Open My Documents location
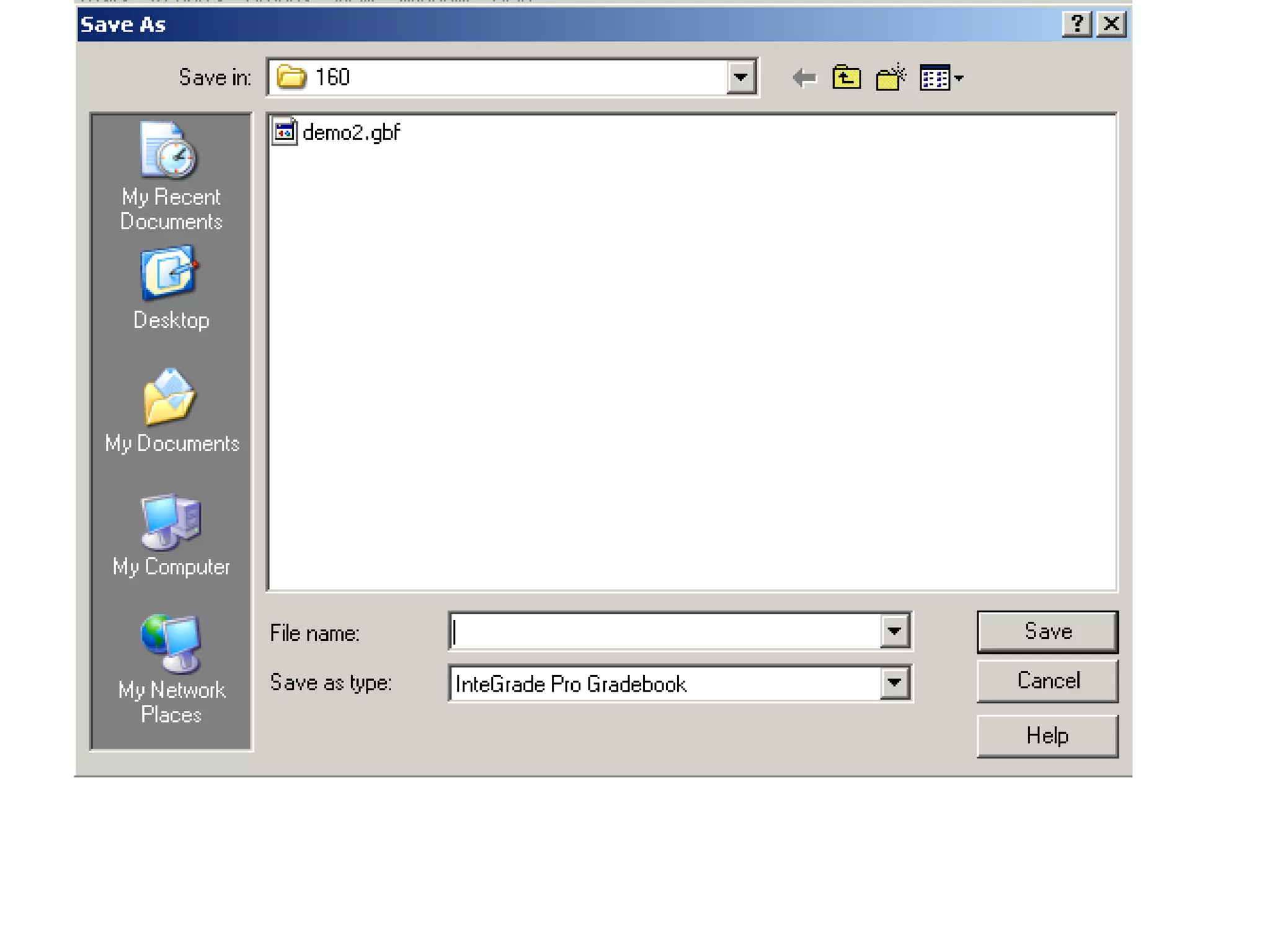Screen dimensions: 1270x952 pos(171,412)
